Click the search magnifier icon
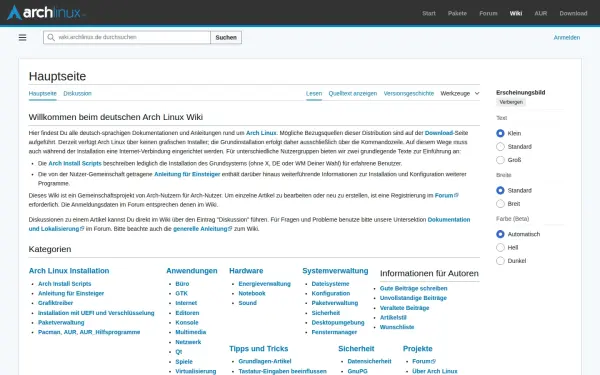 [51, 38]
